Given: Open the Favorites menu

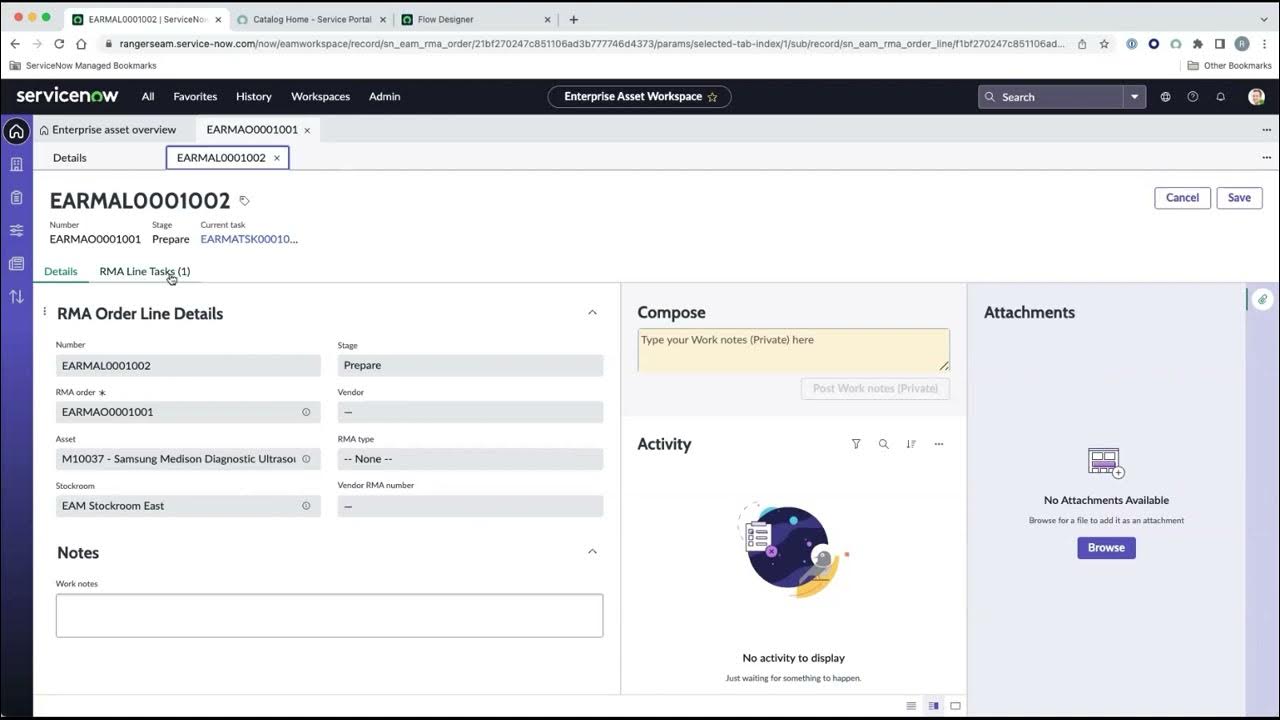Looking at the screenshot, I should tap(195, 97).
